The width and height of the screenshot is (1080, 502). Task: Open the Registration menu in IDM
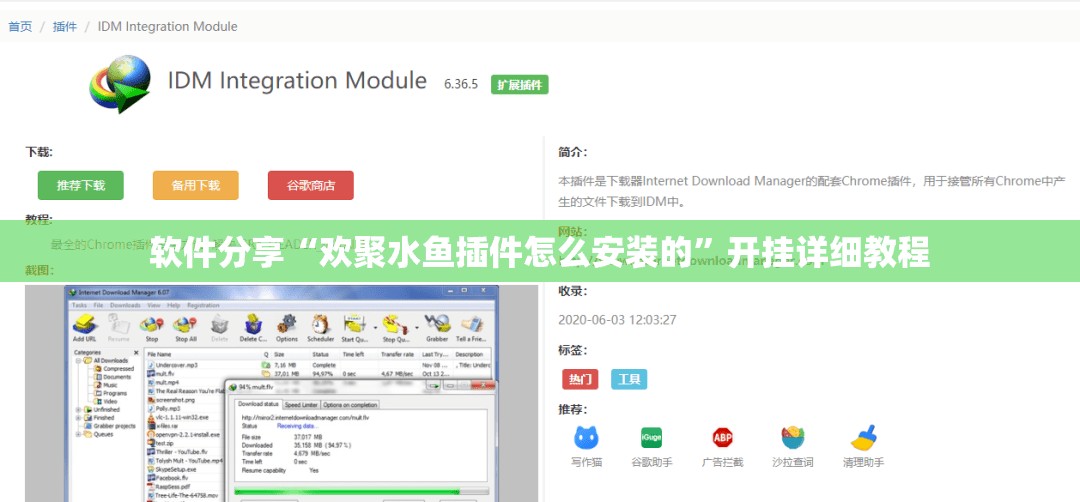tap(203, 304)
